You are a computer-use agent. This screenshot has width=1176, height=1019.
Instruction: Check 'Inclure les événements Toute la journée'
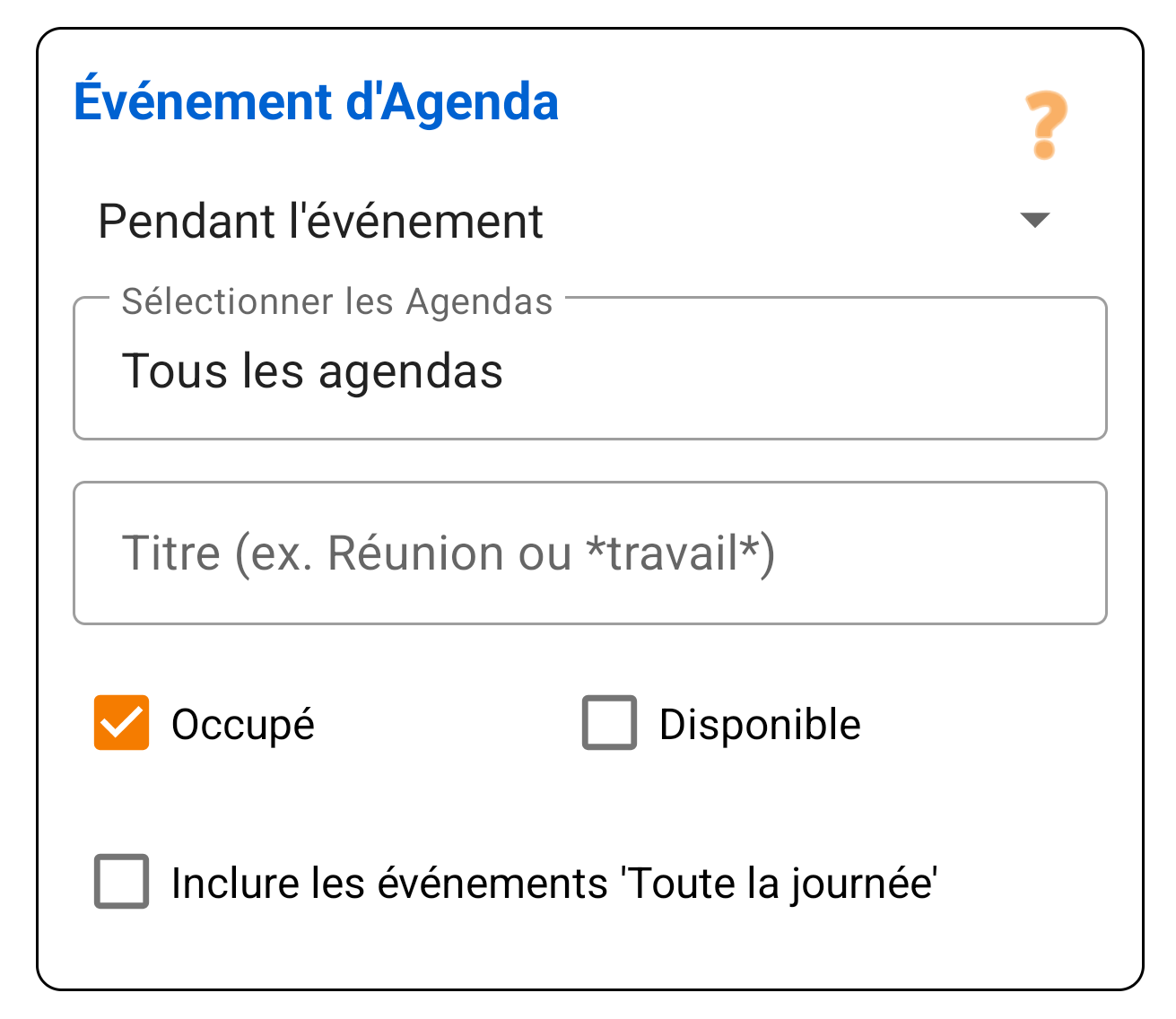coord(121,883)
